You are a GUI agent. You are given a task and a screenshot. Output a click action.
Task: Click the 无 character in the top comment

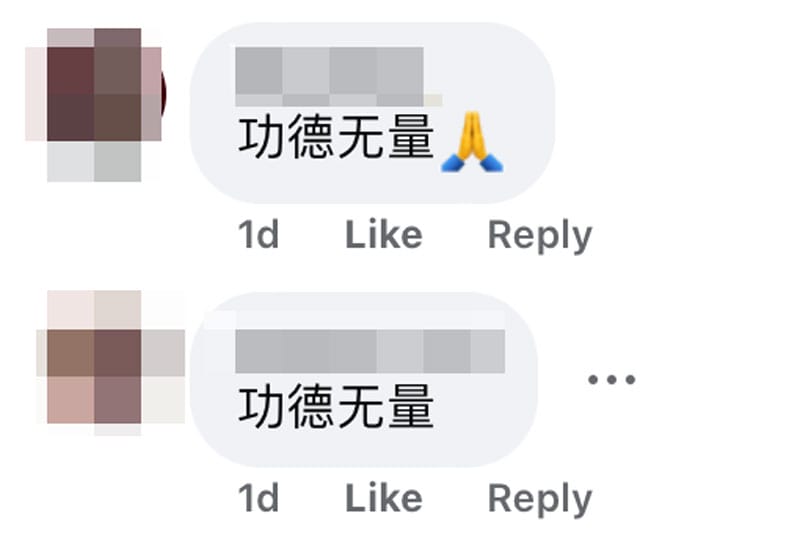click(x=361, y=137)
